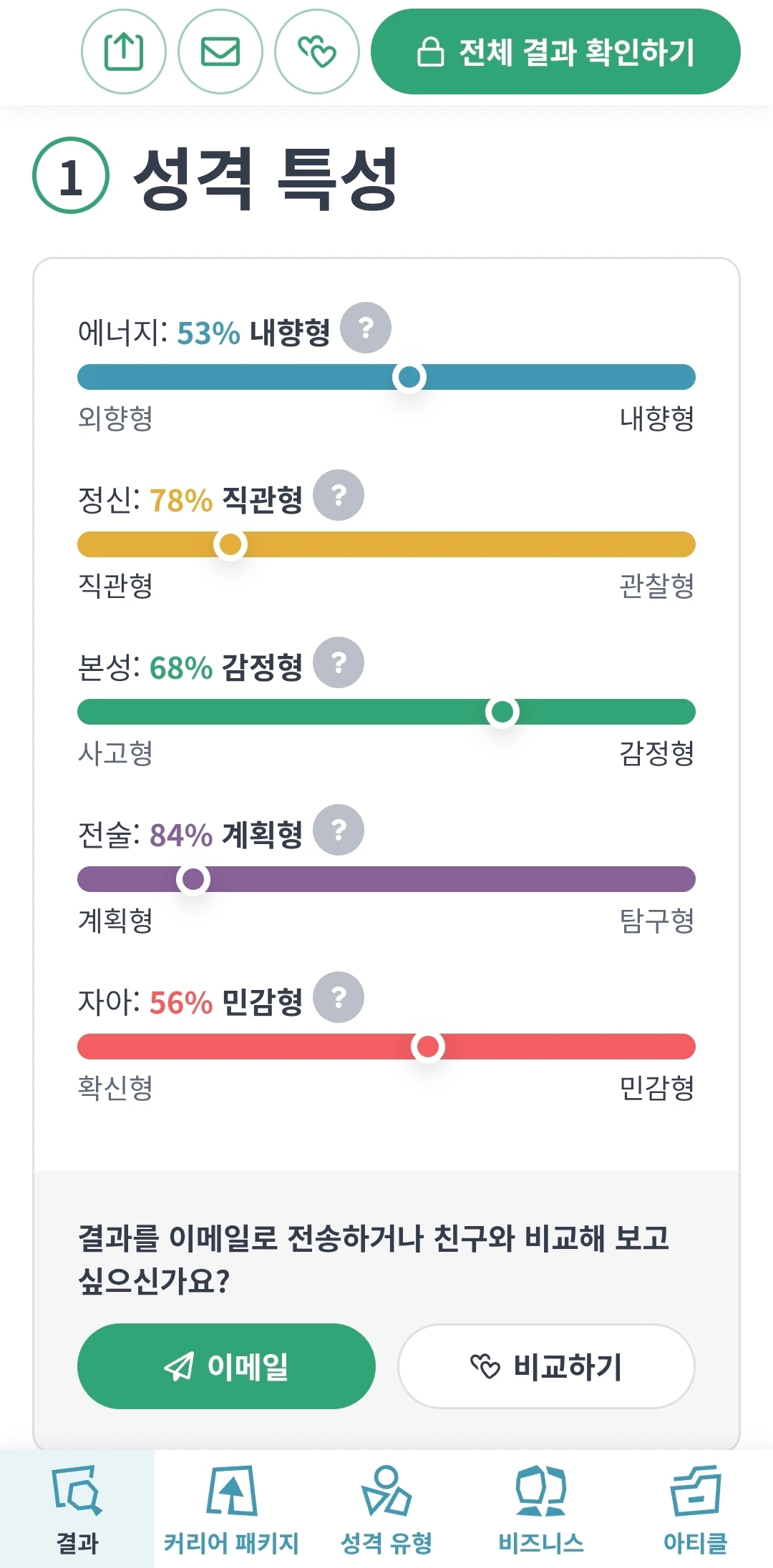Click the yellow 정신 slider handle
Screen dimensions: 773x1568
pyautogui.click(x=230, y=544)
